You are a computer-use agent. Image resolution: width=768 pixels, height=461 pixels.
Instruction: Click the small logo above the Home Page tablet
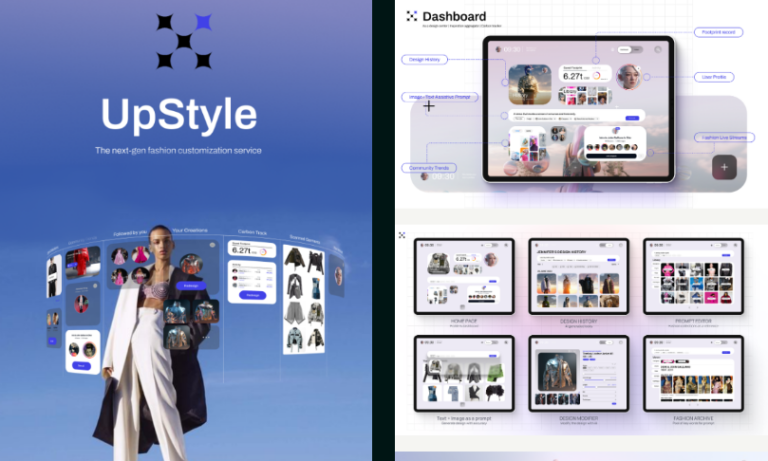[x=402, y=236]
